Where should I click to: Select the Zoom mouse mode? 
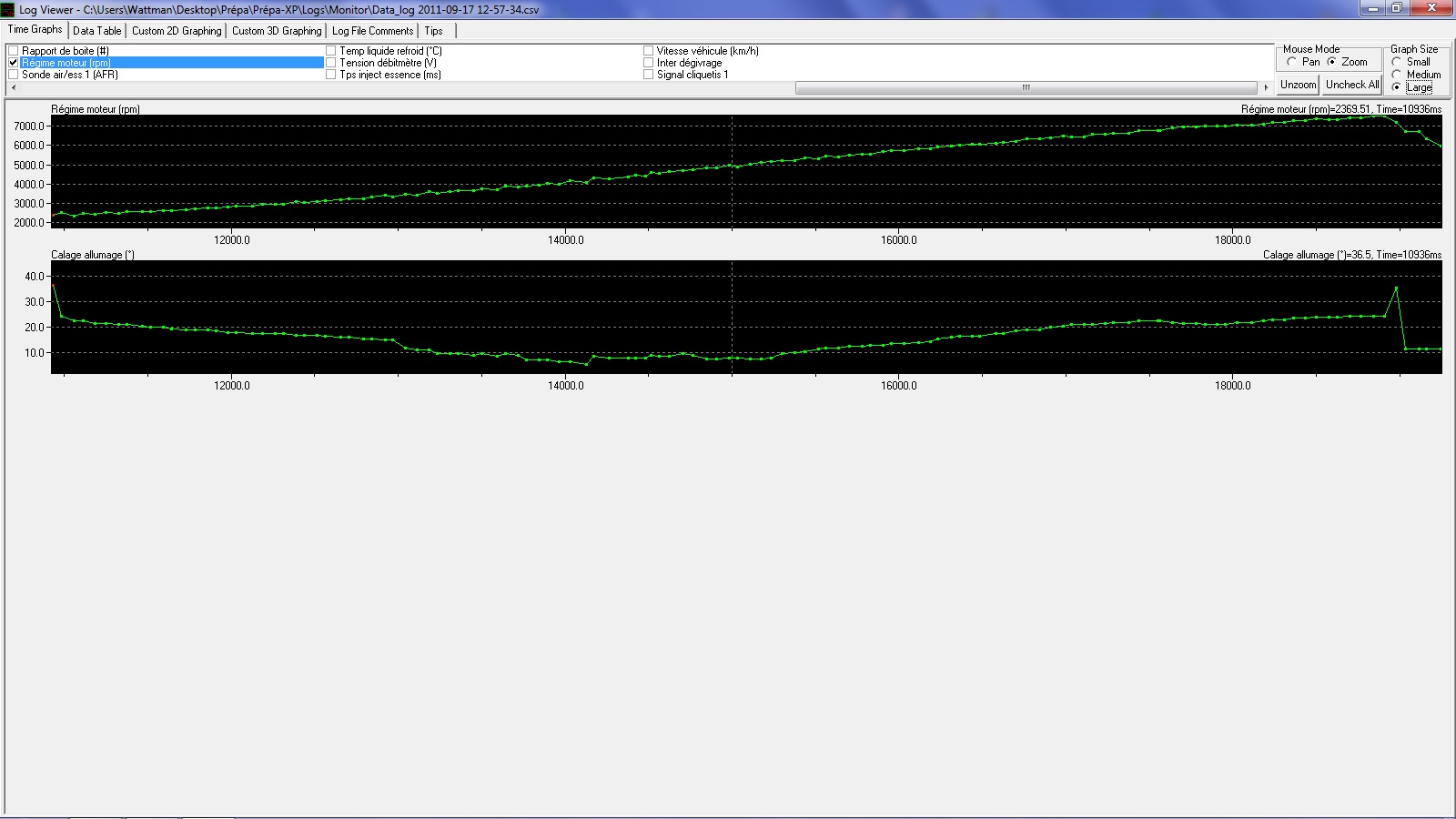[x=1332, y=62]
